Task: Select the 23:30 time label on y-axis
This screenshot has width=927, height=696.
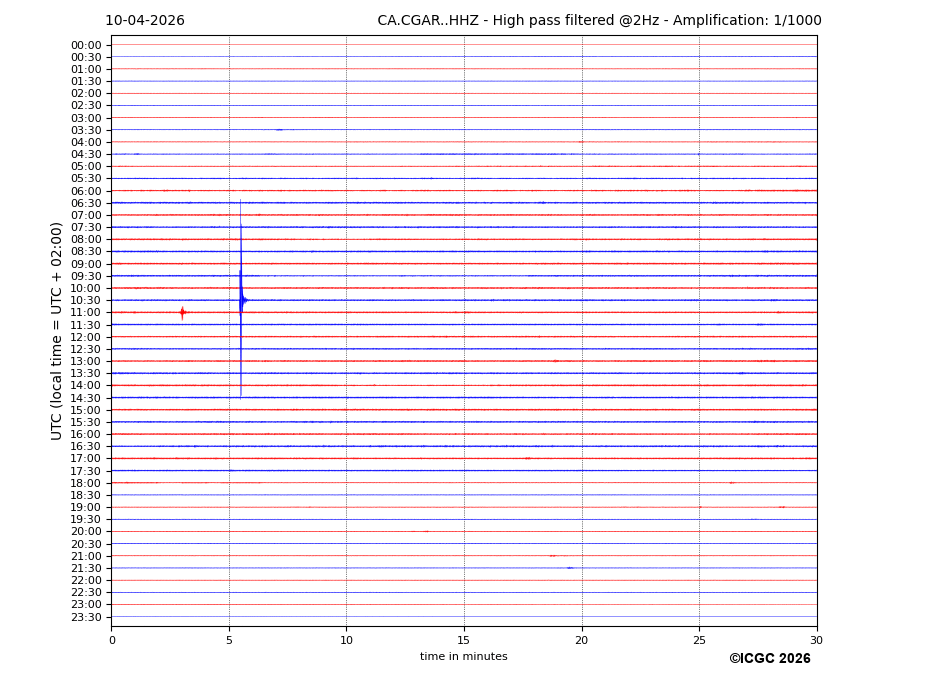Action: coord(85,617)
